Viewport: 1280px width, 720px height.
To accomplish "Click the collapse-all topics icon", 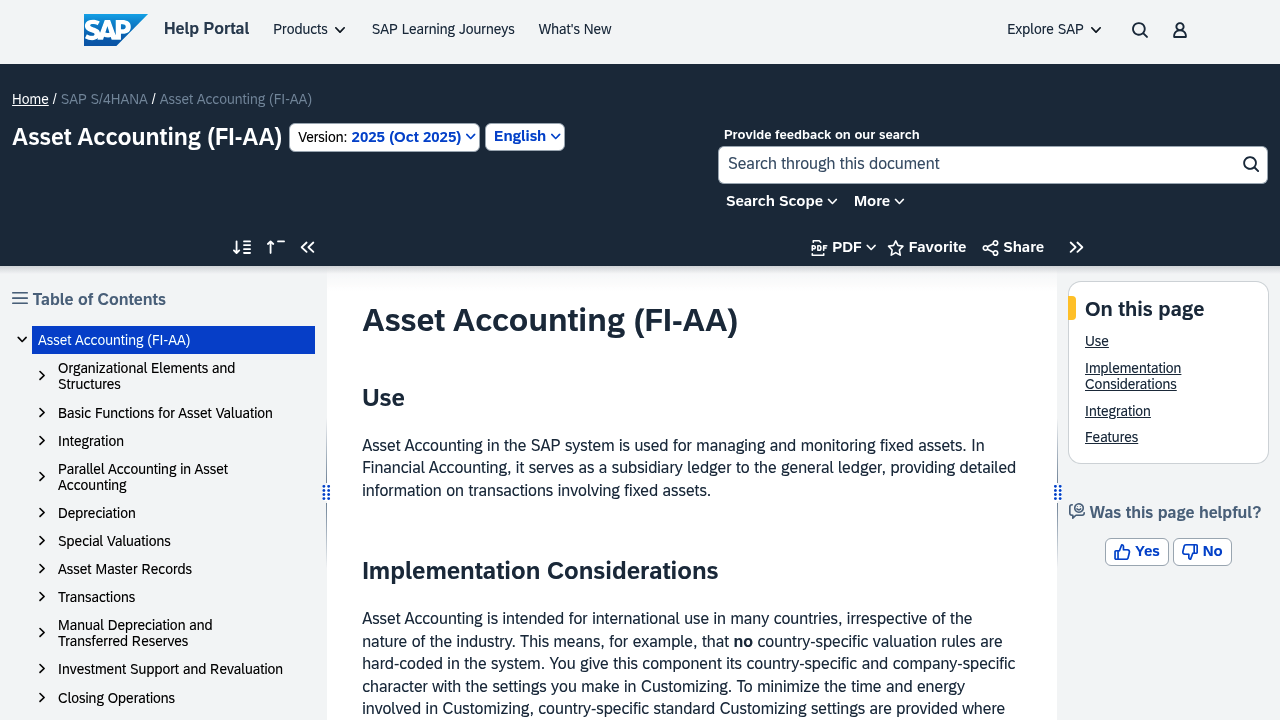I will tap(274, 246).
